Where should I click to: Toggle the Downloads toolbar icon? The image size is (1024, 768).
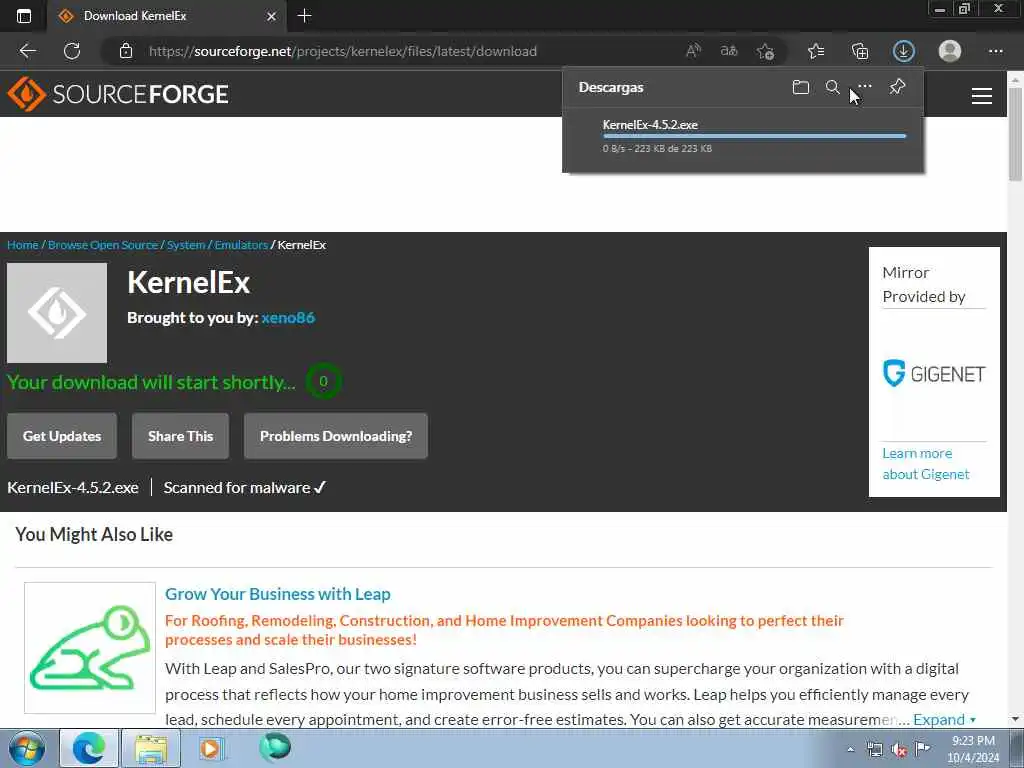pos(904,51)
